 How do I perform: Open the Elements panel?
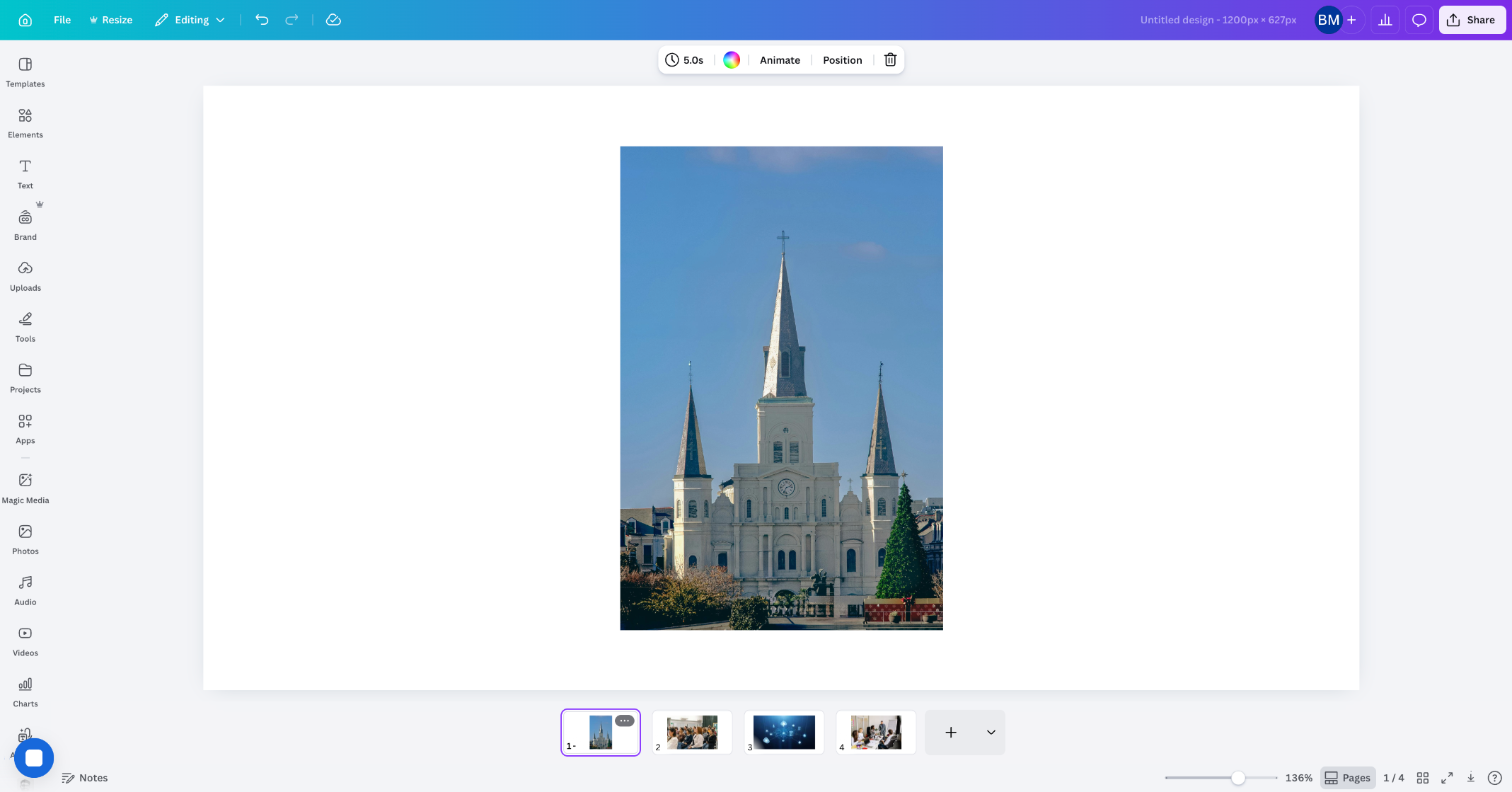tap(24, 122)
